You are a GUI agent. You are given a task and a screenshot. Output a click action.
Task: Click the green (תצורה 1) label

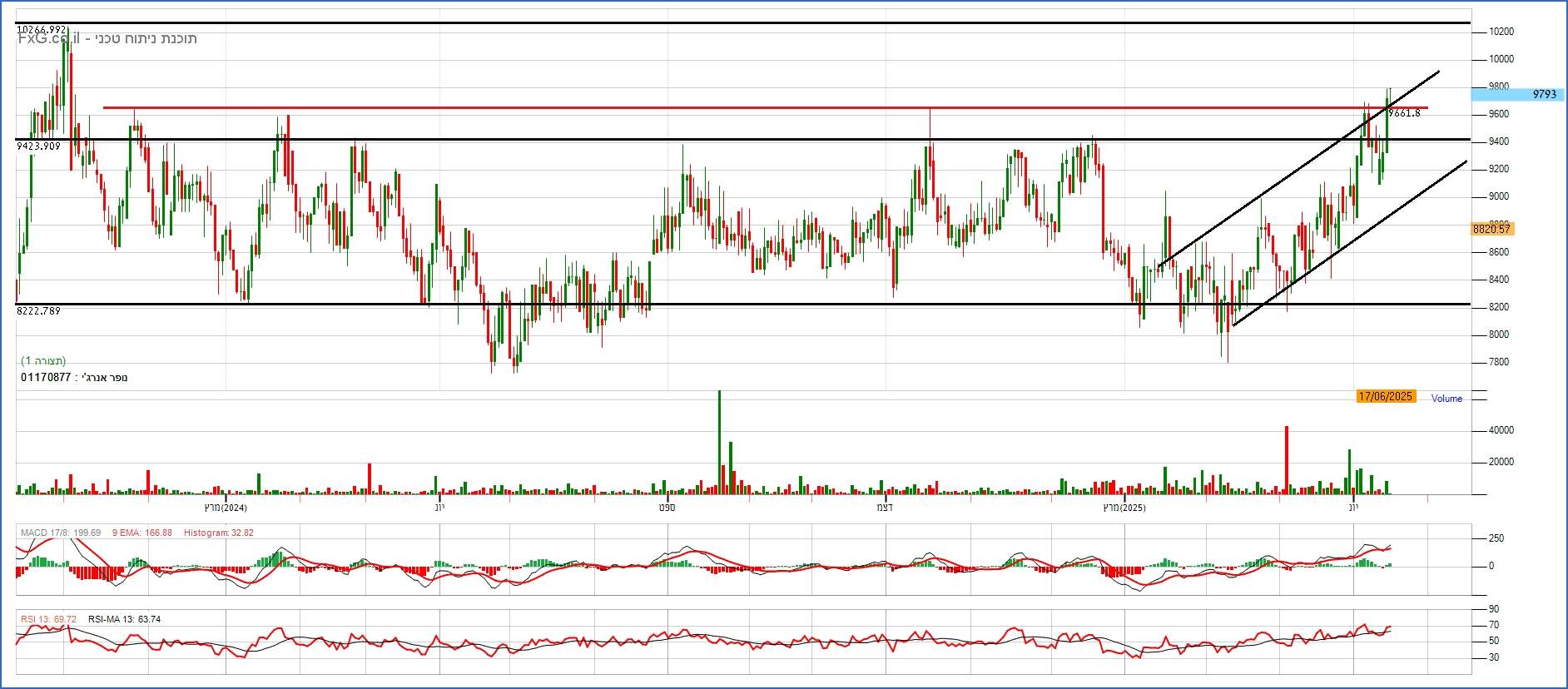[x=43, y=361]
